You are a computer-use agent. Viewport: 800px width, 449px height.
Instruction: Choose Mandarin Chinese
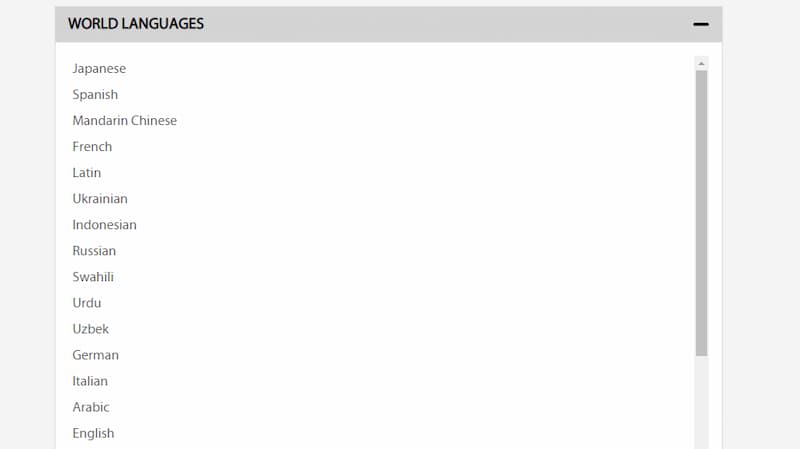tap(124, 120)
